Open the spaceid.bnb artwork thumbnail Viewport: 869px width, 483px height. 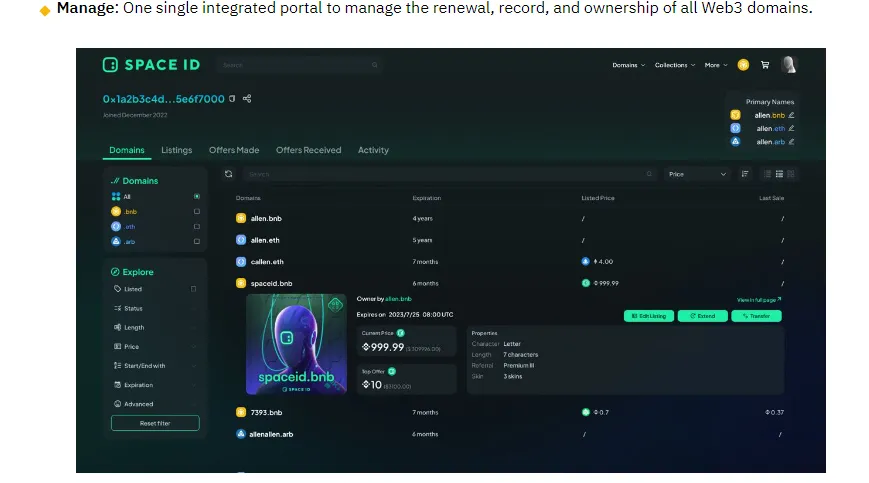[x=297, y=344]
